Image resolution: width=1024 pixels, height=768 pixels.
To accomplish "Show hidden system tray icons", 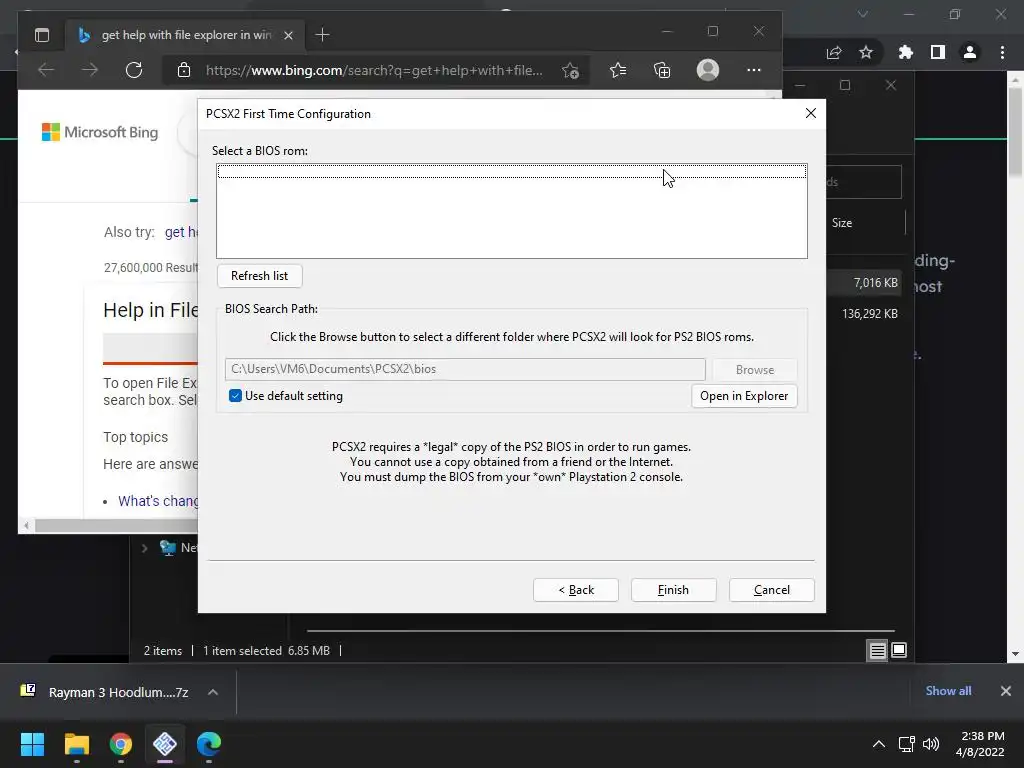I will click(x=879, y=744).
